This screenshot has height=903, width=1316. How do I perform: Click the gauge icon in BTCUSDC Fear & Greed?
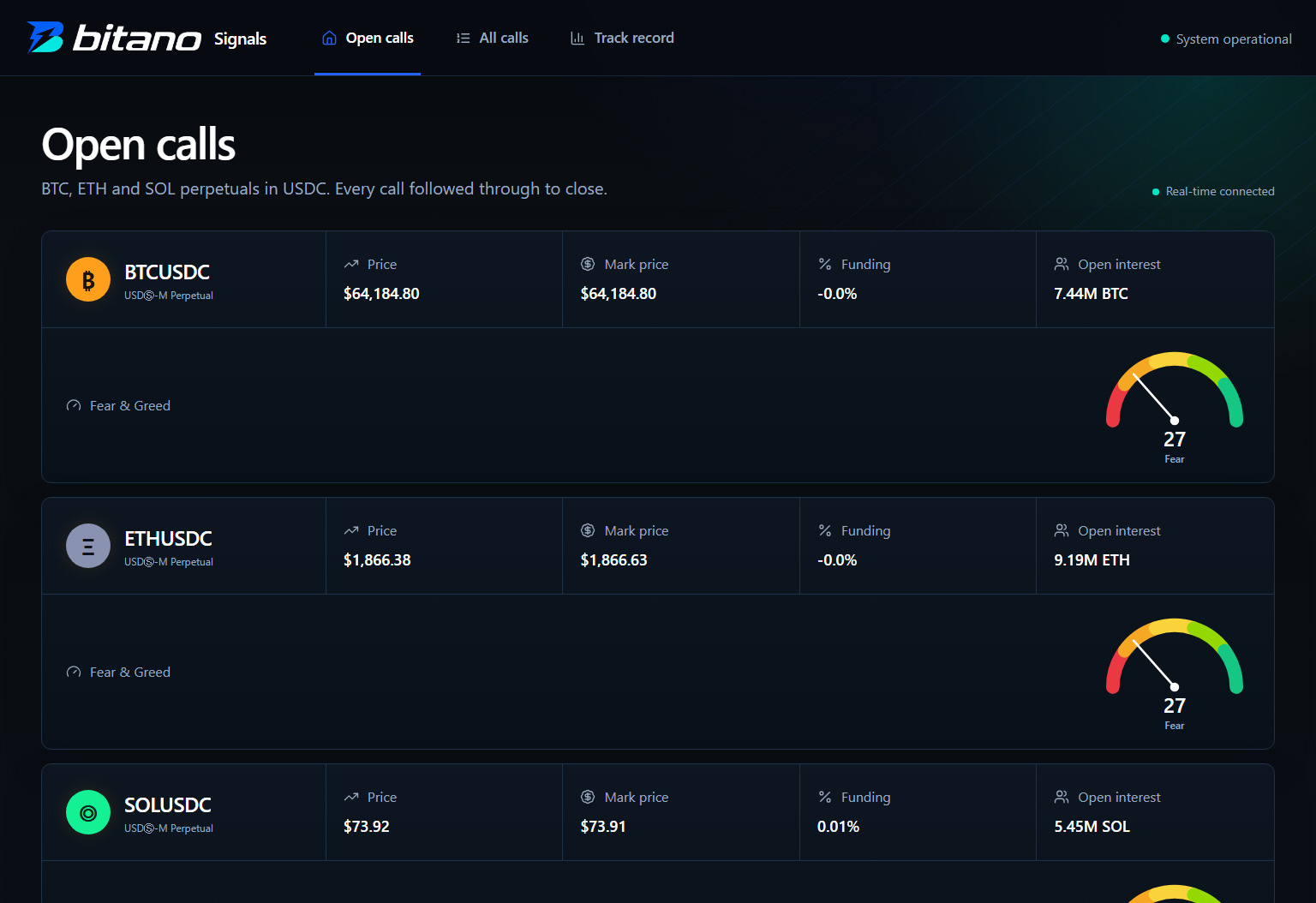coord(74,406)
